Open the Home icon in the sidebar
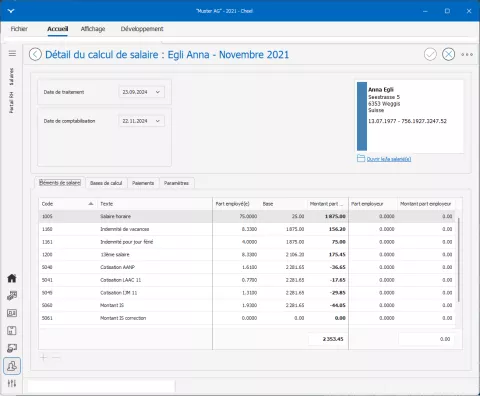The width and height of the screenshot is (480, 396). 12,278
